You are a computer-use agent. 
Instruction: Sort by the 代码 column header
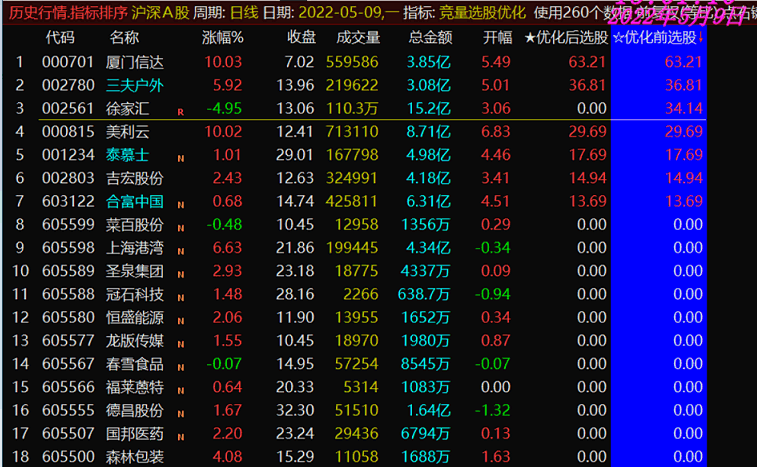tap(60, 38)
